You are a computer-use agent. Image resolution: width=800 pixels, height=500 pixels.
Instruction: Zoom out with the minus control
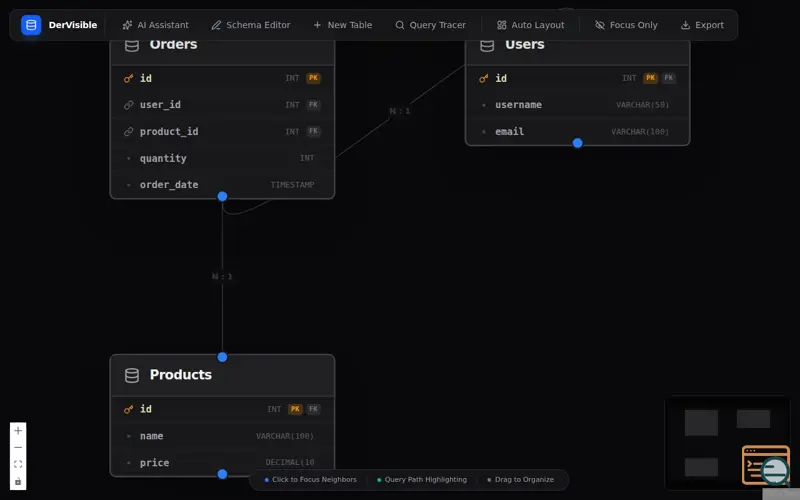coord(18,447)
